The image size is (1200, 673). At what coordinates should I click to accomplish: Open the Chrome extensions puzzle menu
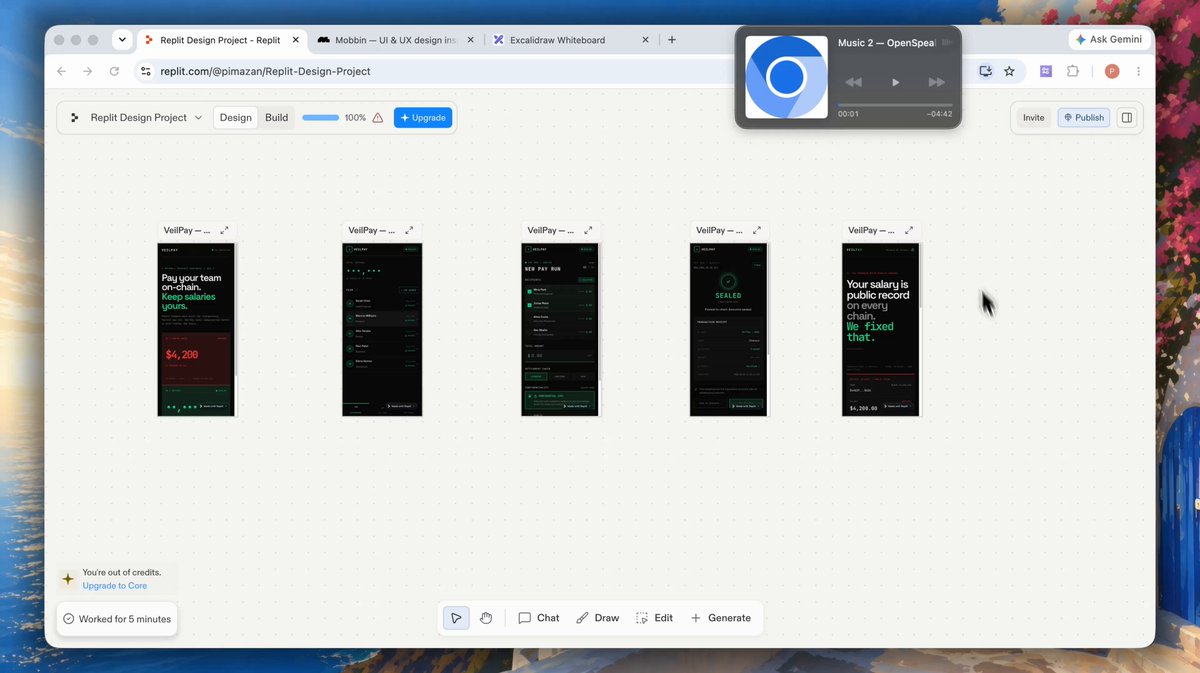(1073, 72)
